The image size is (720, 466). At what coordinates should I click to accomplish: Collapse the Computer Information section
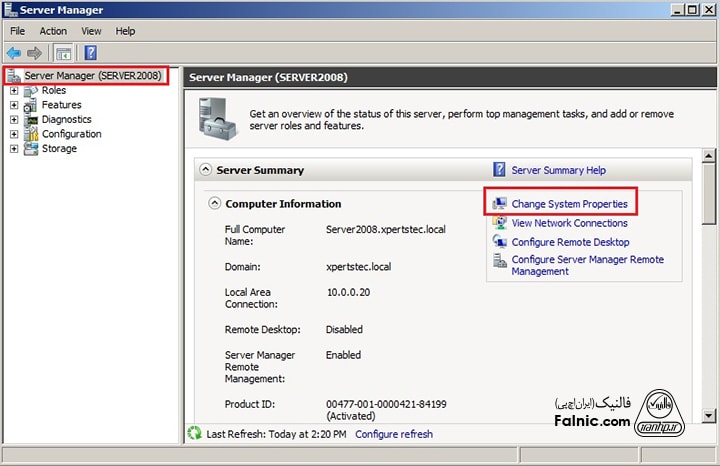[x=214, y=204]
